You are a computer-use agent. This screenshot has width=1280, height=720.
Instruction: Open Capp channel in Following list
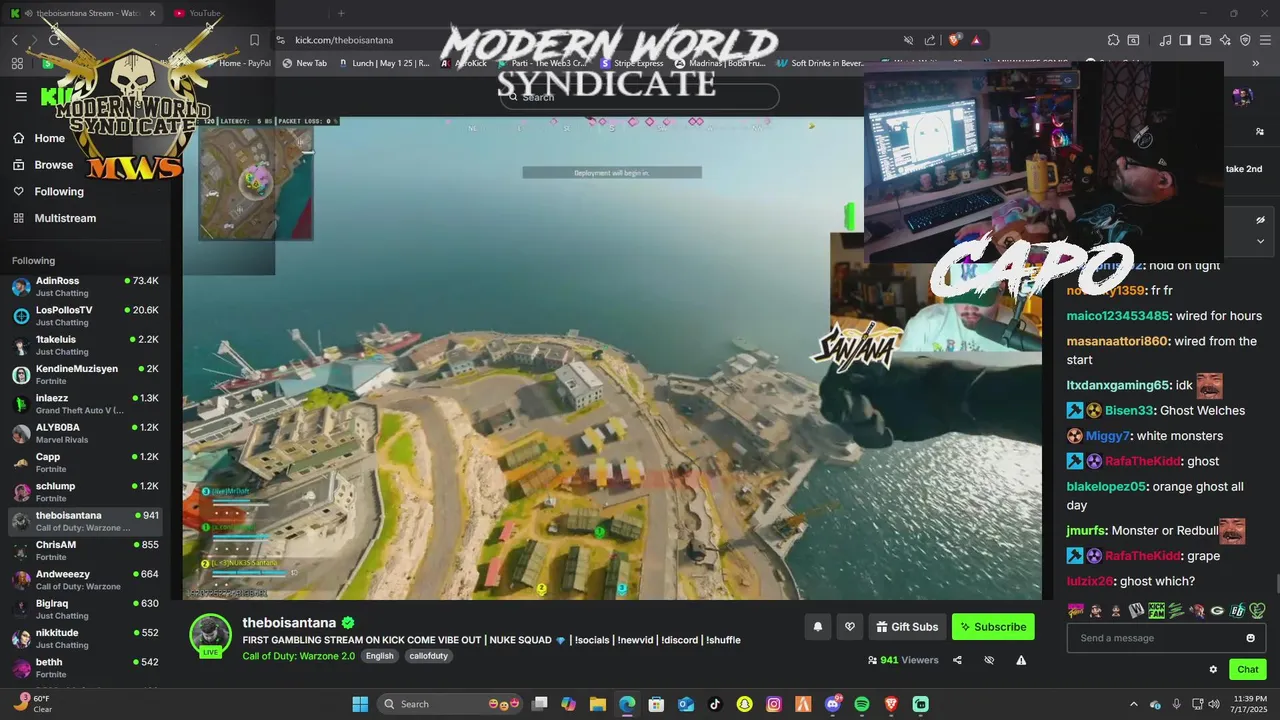(x=86, y=463)
